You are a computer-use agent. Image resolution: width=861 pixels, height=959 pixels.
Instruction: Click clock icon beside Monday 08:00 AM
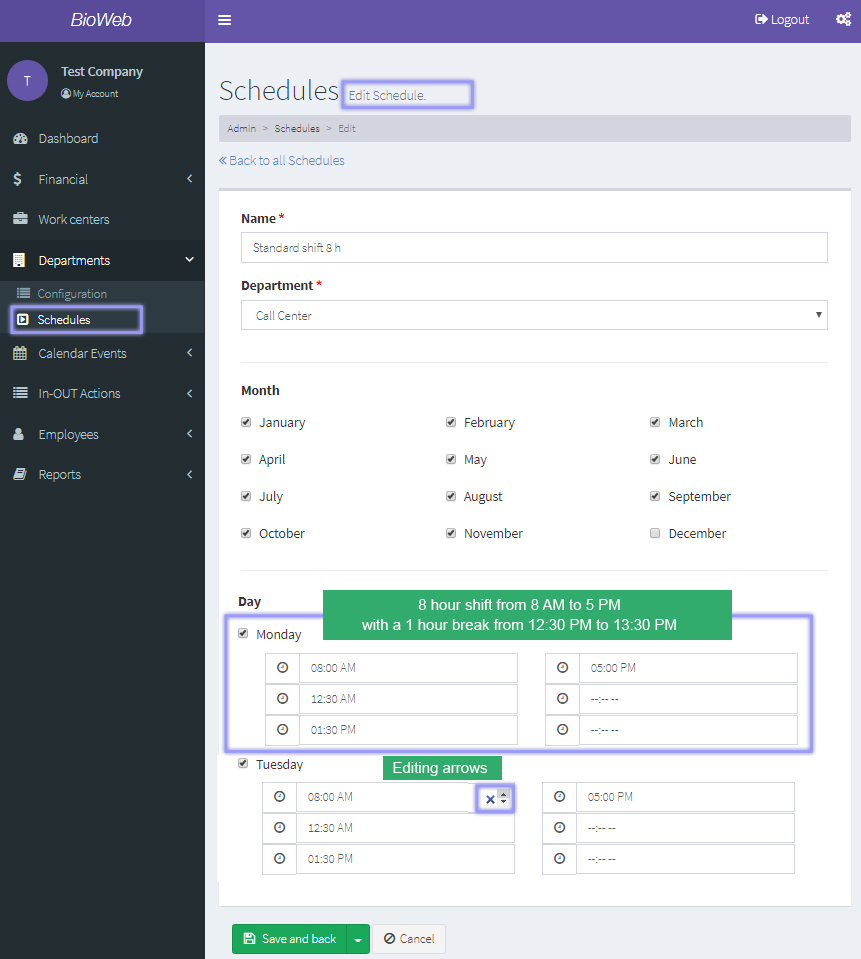coord(282,668)
